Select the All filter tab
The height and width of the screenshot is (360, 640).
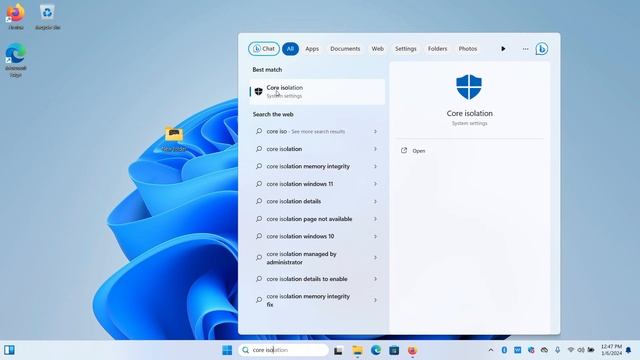click(x=290, y=49)
